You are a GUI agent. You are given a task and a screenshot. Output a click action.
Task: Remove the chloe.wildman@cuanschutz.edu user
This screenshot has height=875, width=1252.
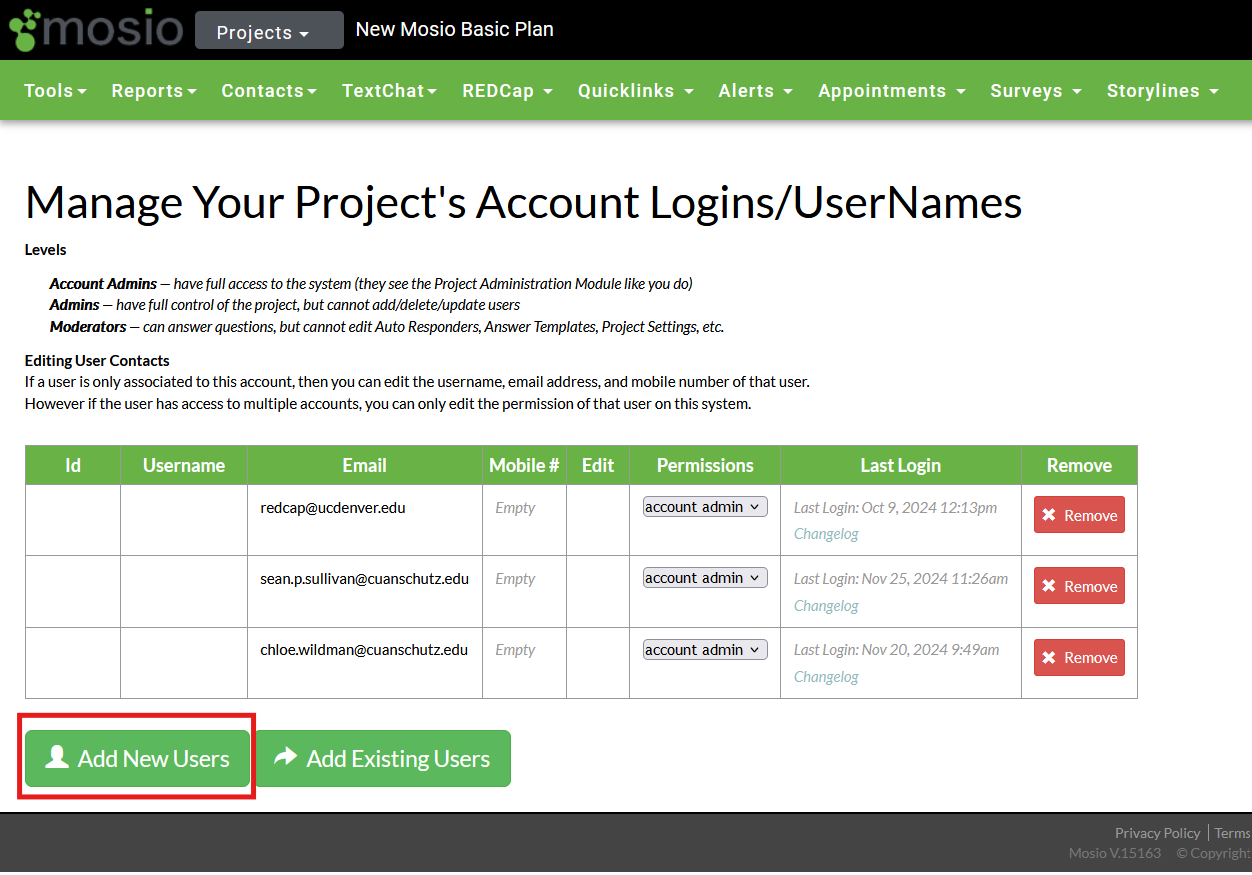1079,657
